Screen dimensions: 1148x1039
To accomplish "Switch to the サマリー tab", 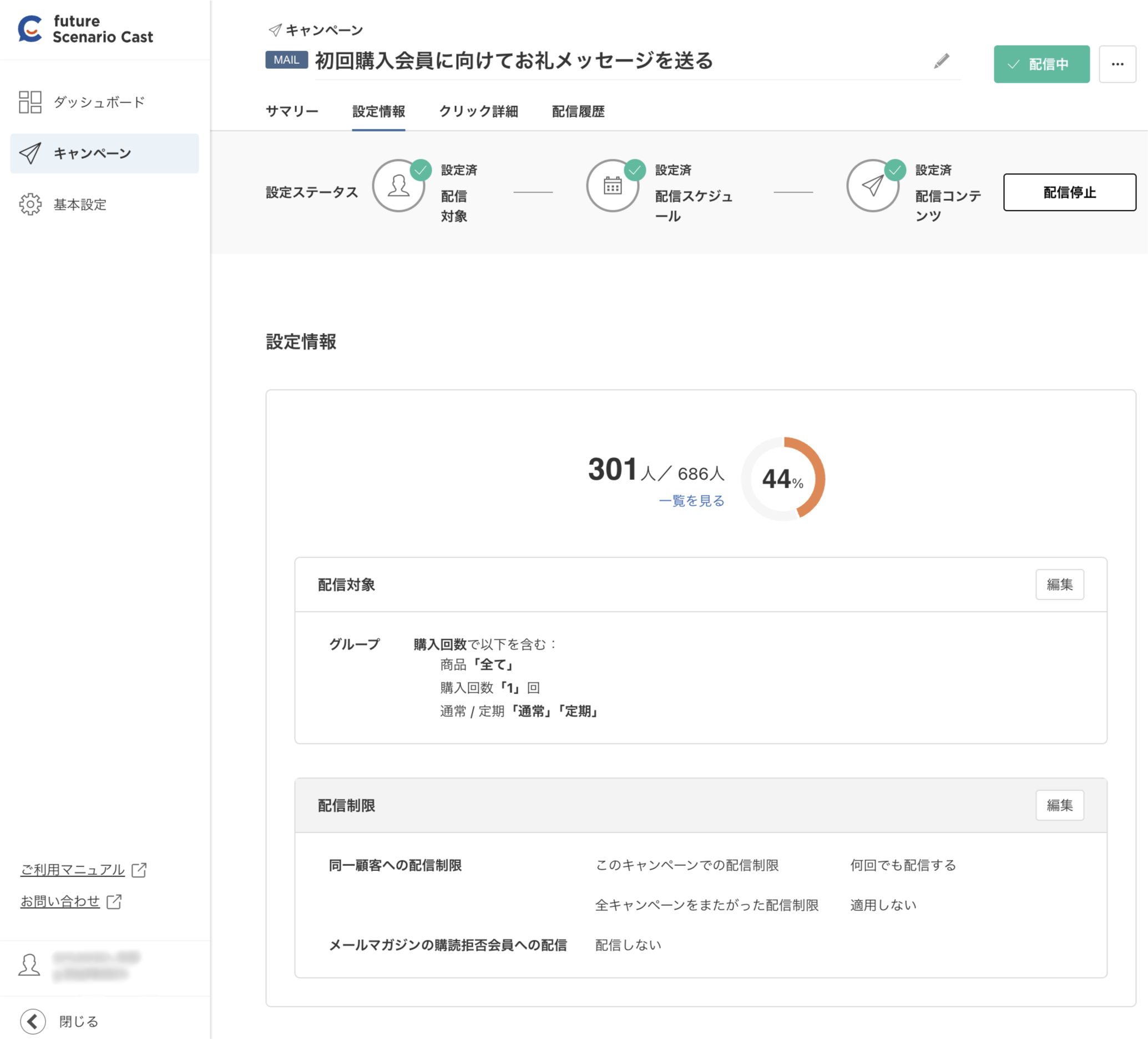I will click(x=291, y=111).
